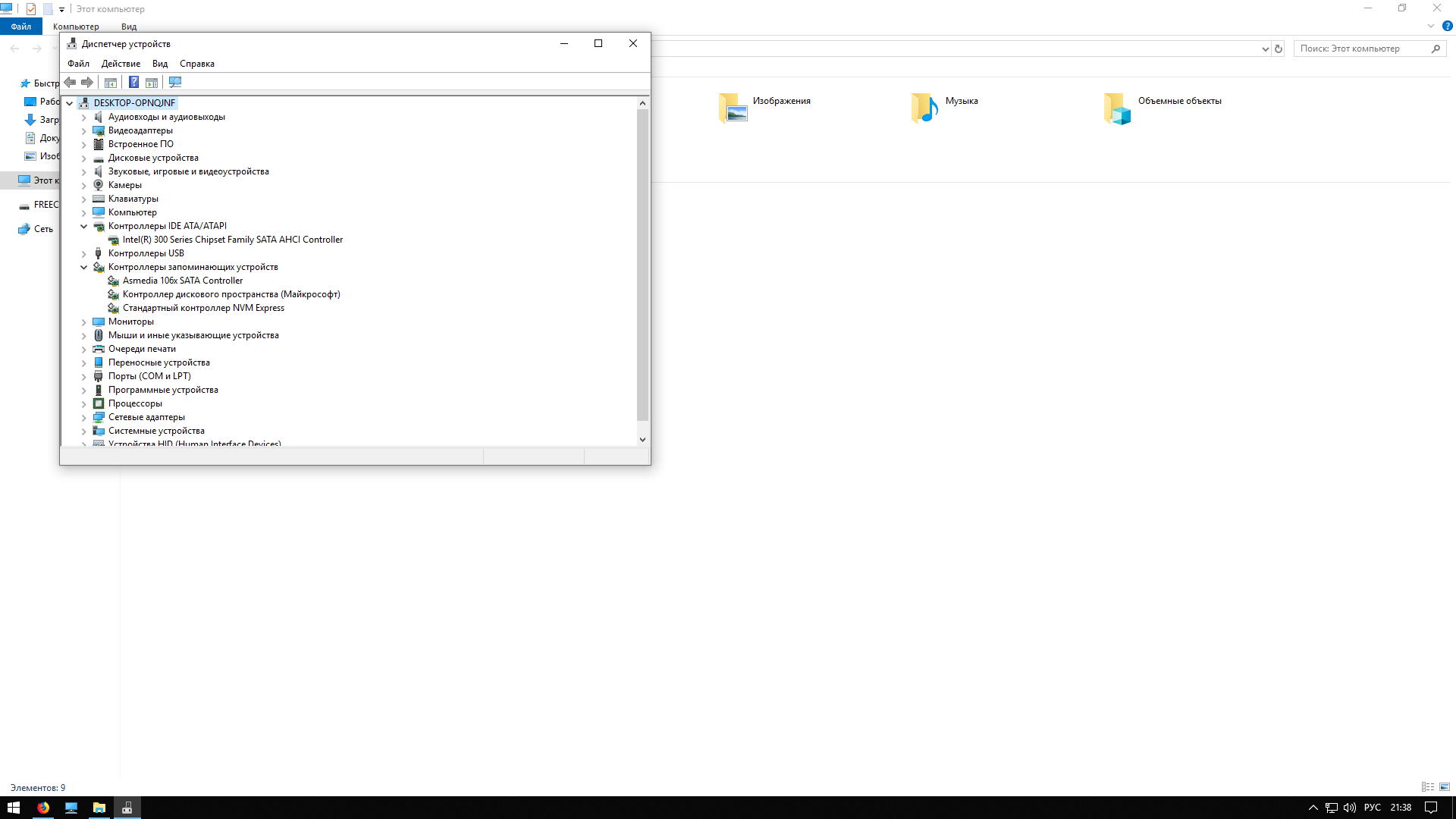Click Scan for hardware changes icon
Viewport: 1456px width, 819px height.
point(175,82)
